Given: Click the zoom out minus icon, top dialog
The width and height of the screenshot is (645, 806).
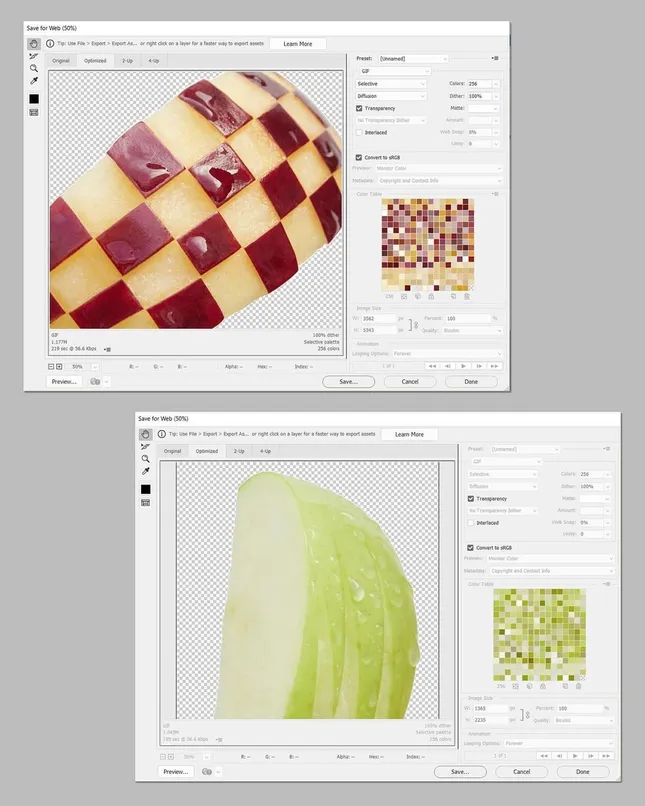Looking at the screenshot, I should (x=51, y=367).
